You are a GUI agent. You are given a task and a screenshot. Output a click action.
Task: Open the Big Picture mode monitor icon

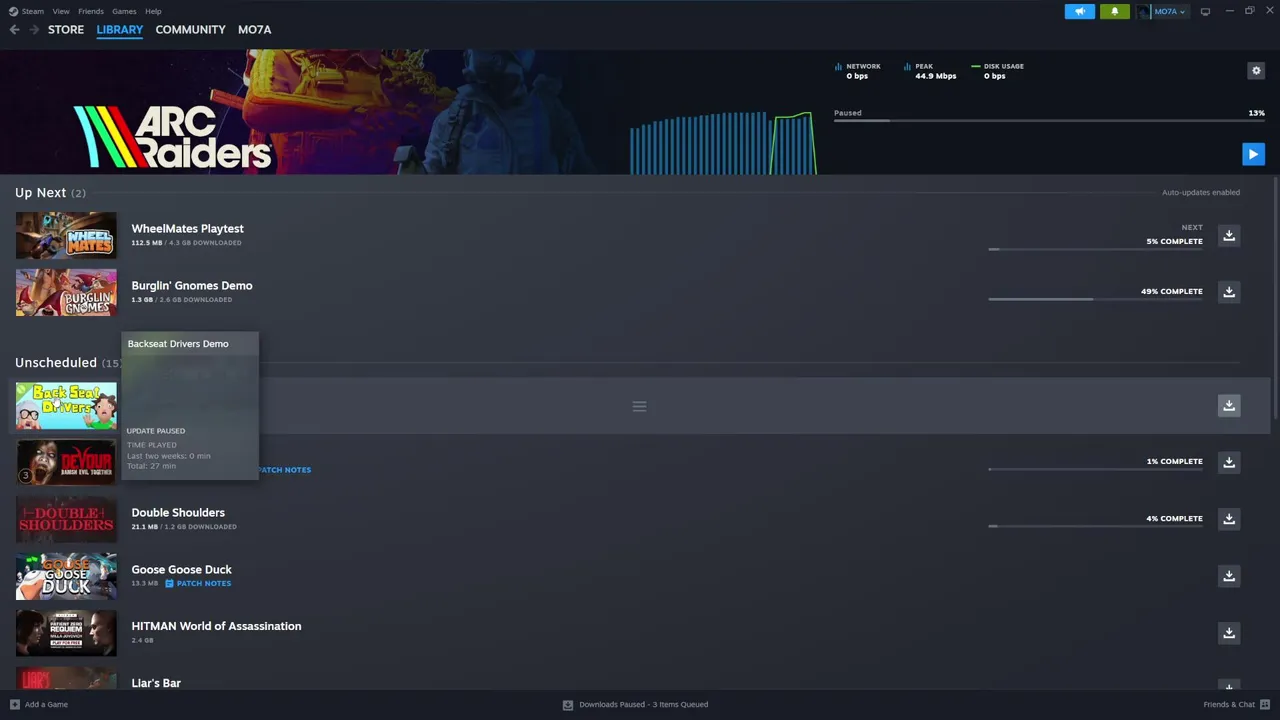pyautogui.click(x=1205, y=12)
